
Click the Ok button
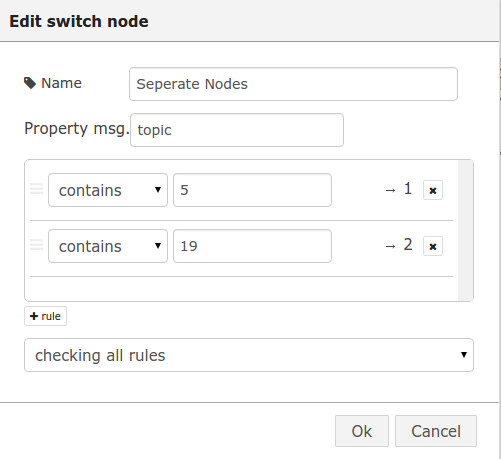point(362,431)
